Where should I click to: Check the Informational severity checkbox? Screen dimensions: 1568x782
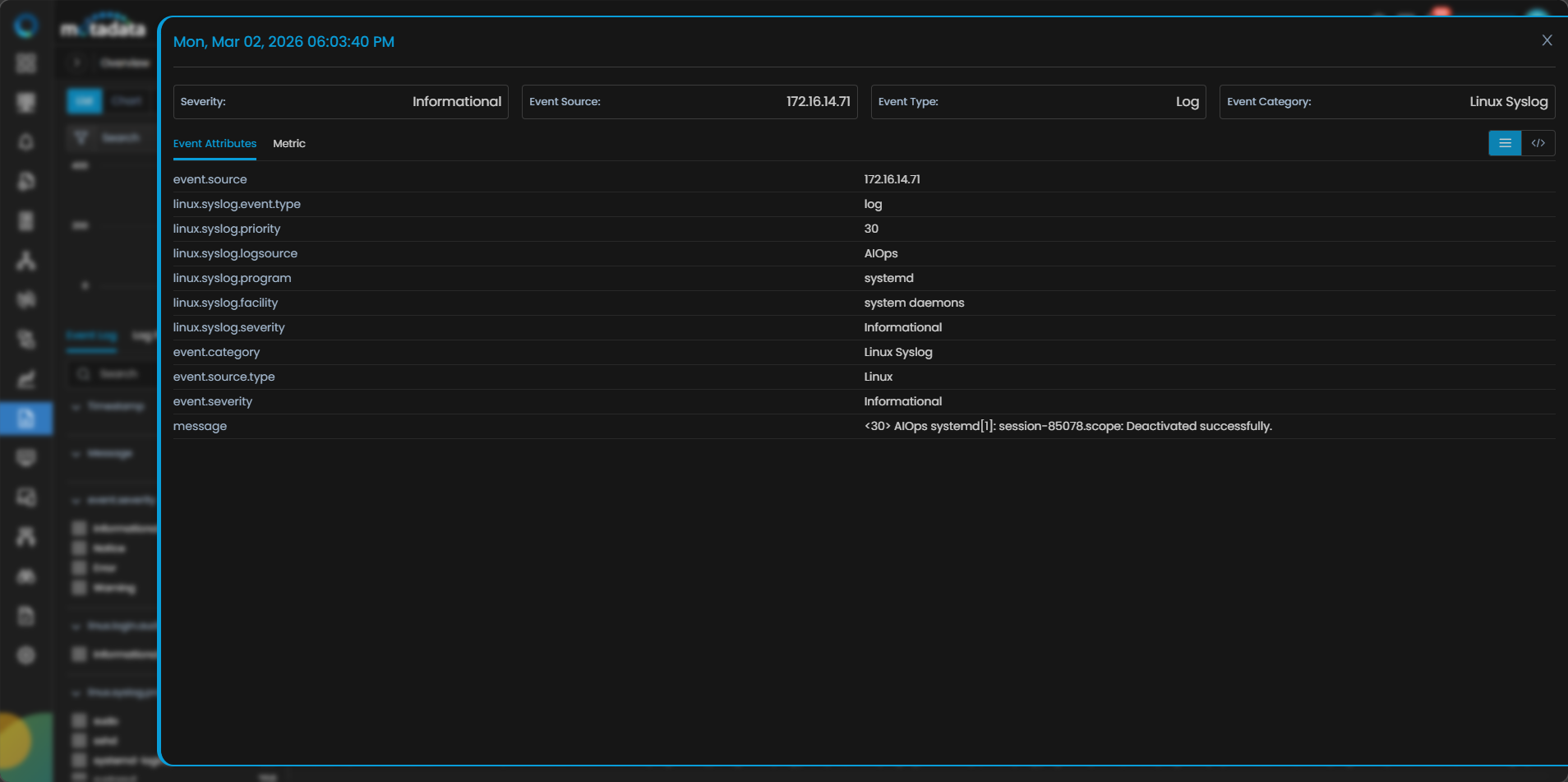pyautogui.click(x=79, y=528)
